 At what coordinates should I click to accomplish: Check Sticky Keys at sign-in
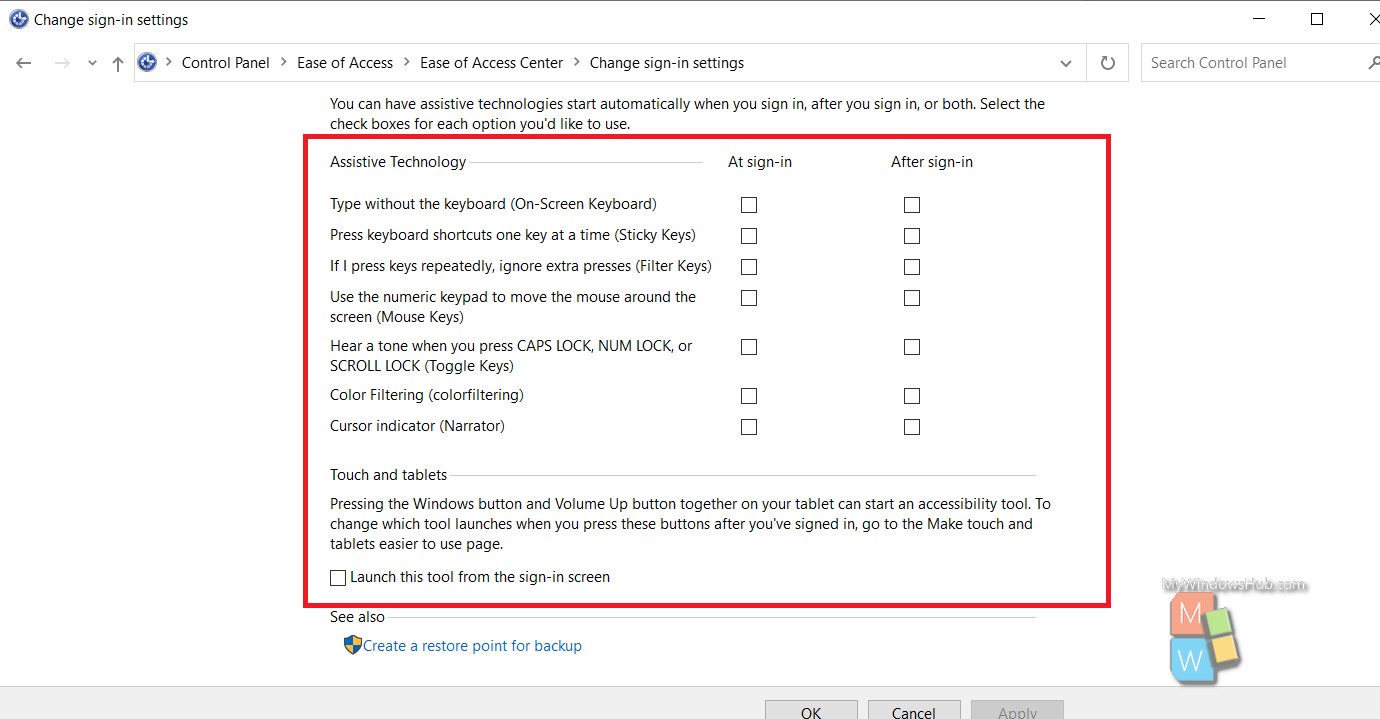tap(749, 236)
